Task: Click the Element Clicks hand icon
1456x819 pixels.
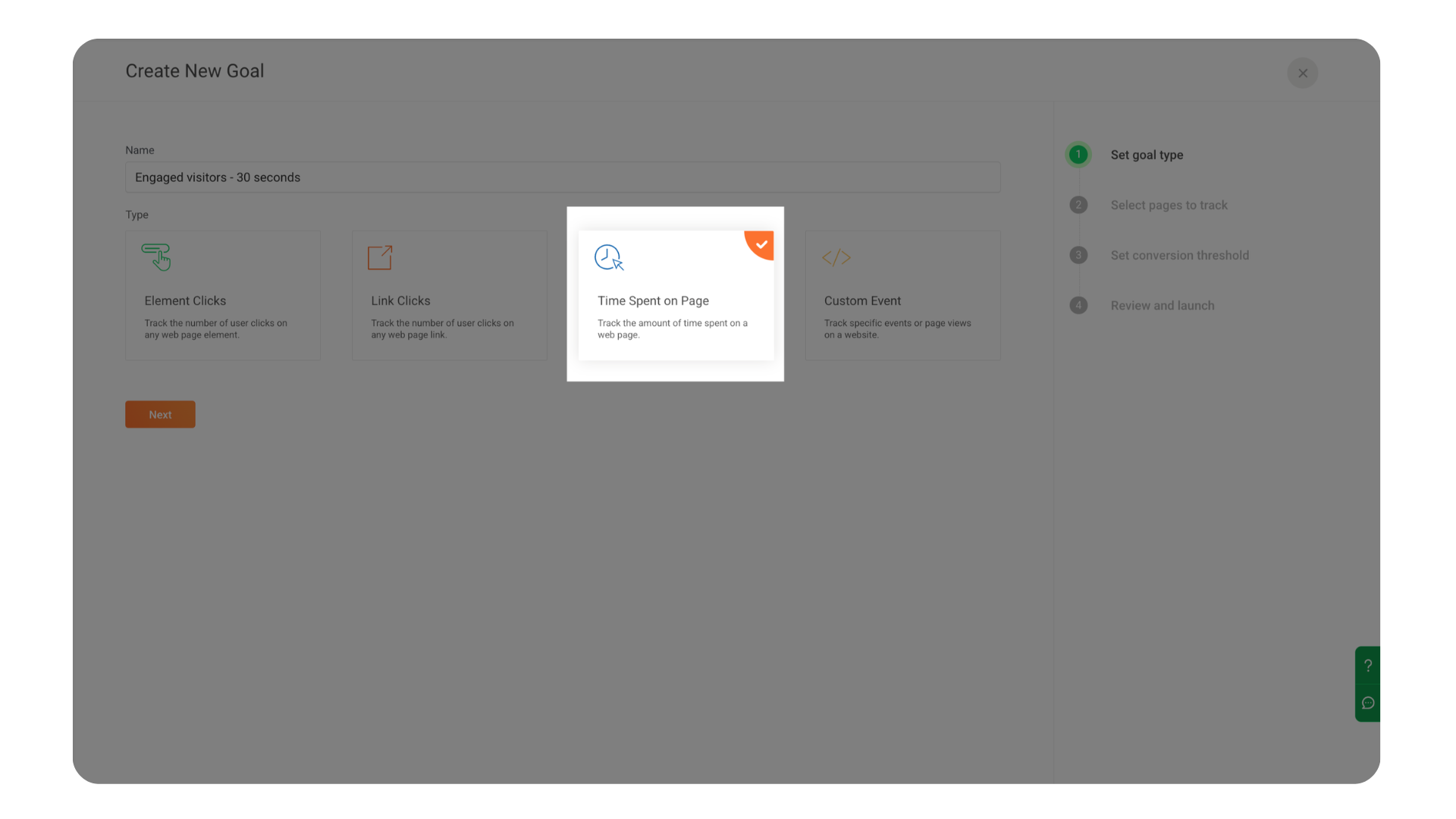Action: [156, 257]
